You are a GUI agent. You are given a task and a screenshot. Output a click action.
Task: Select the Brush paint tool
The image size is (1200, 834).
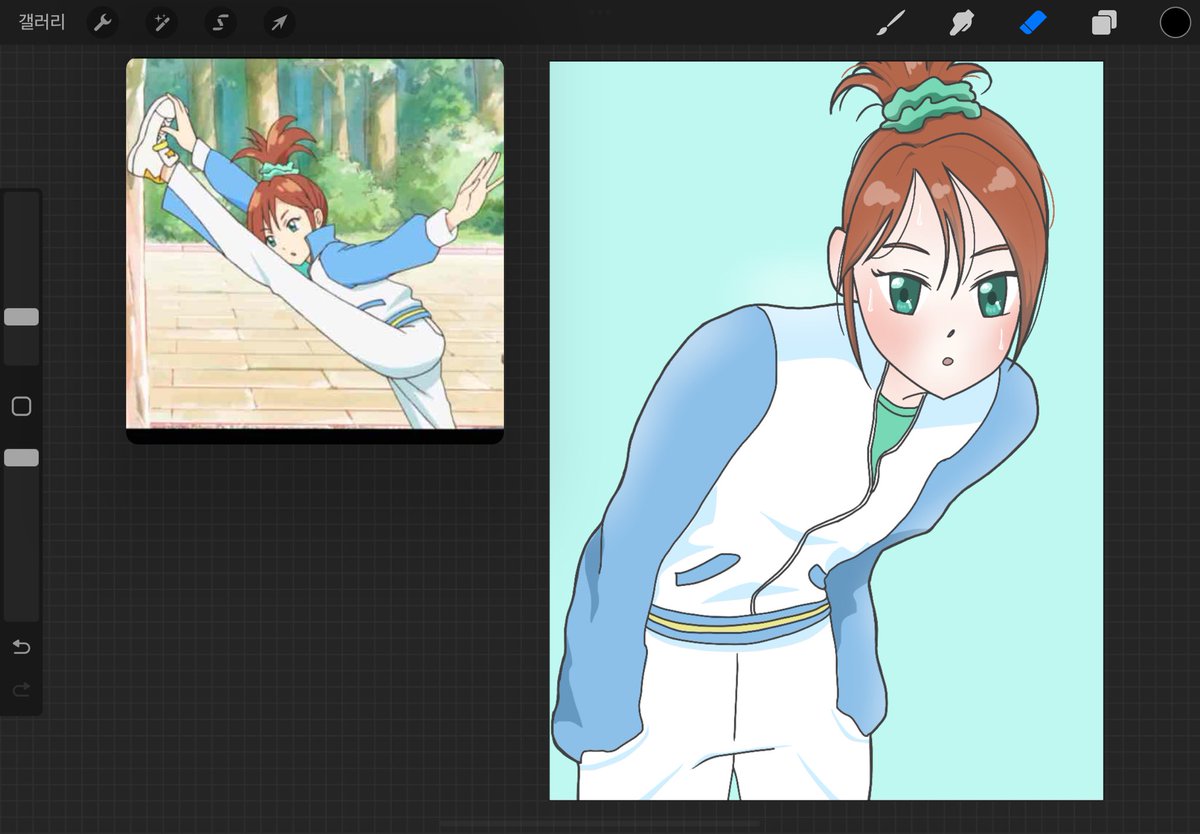click(x=890, y=22)
